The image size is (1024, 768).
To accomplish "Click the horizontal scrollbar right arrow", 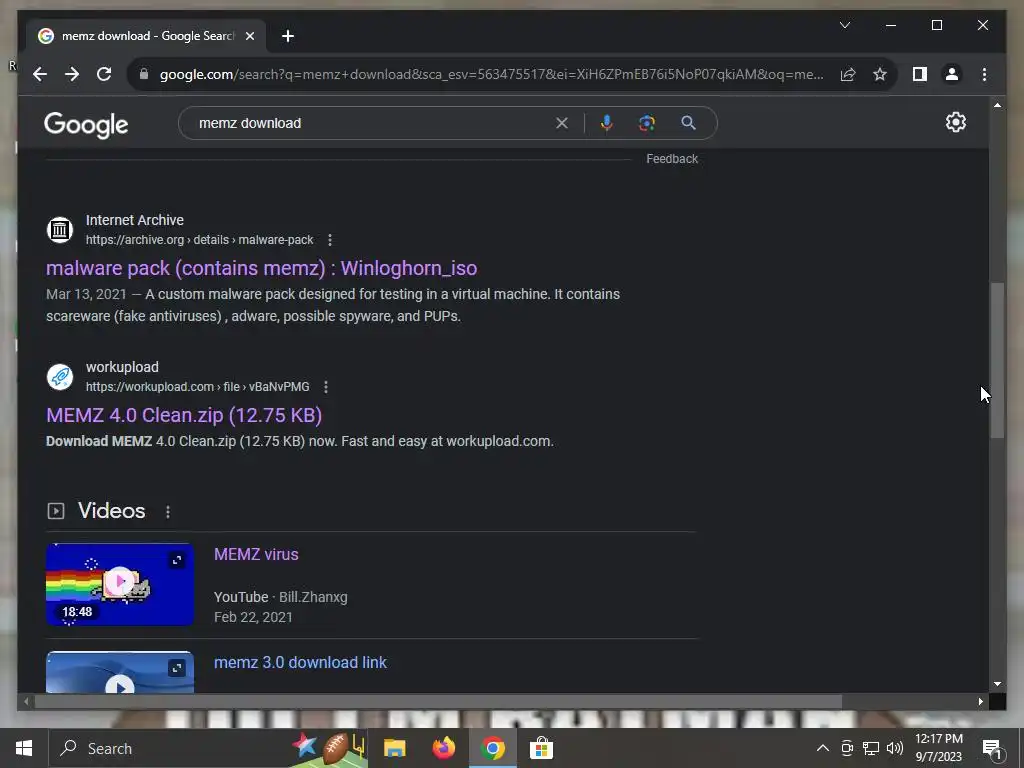I will [980, 701].
